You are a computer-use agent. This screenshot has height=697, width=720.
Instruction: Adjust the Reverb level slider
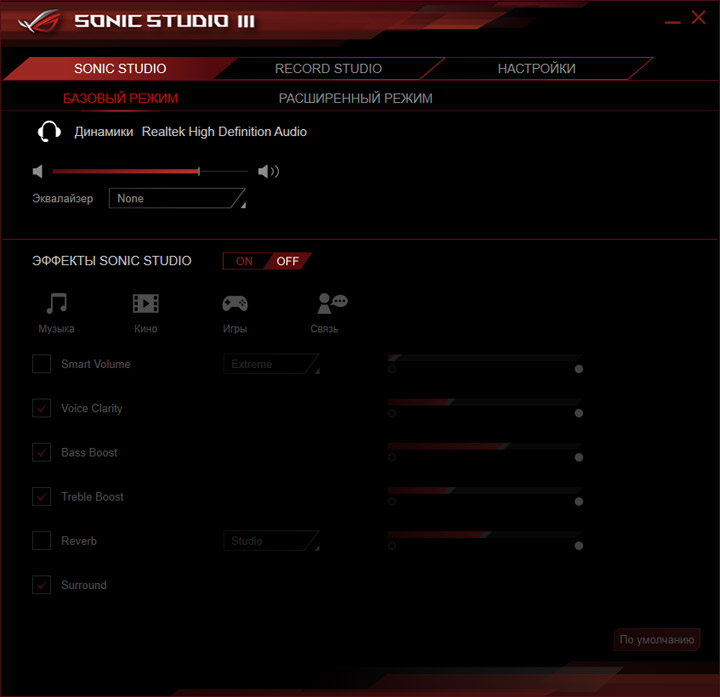click(x=485, y=534)
